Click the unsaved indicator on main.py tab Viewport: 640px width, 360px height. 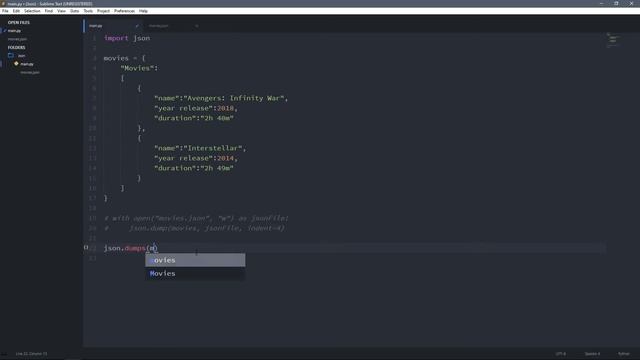pos(137,26)
